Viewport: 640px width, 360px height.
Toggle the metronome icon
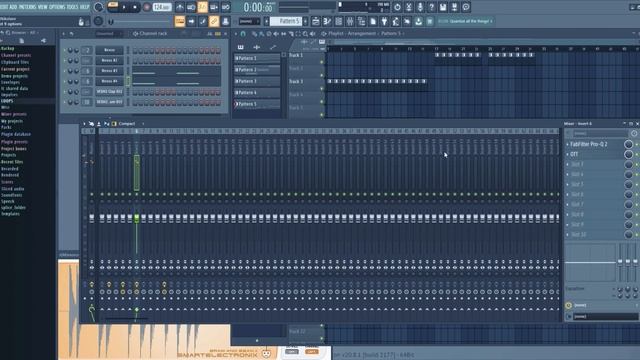180,7
